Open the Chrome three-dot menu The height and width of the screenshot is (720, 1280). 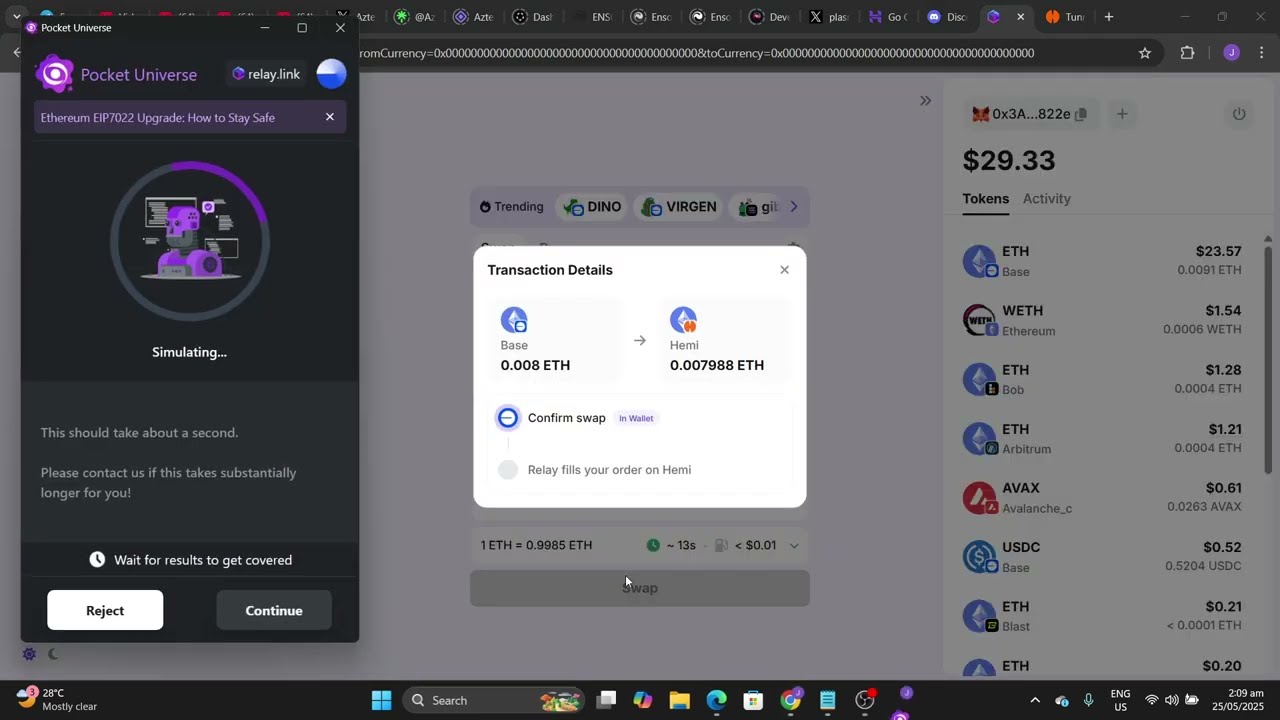(1262, 53)
